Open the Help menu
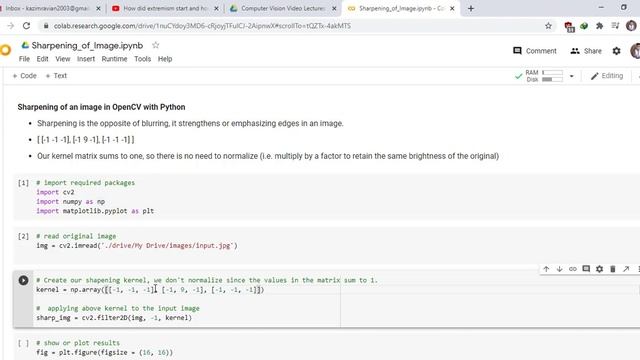 pos(165,59)
